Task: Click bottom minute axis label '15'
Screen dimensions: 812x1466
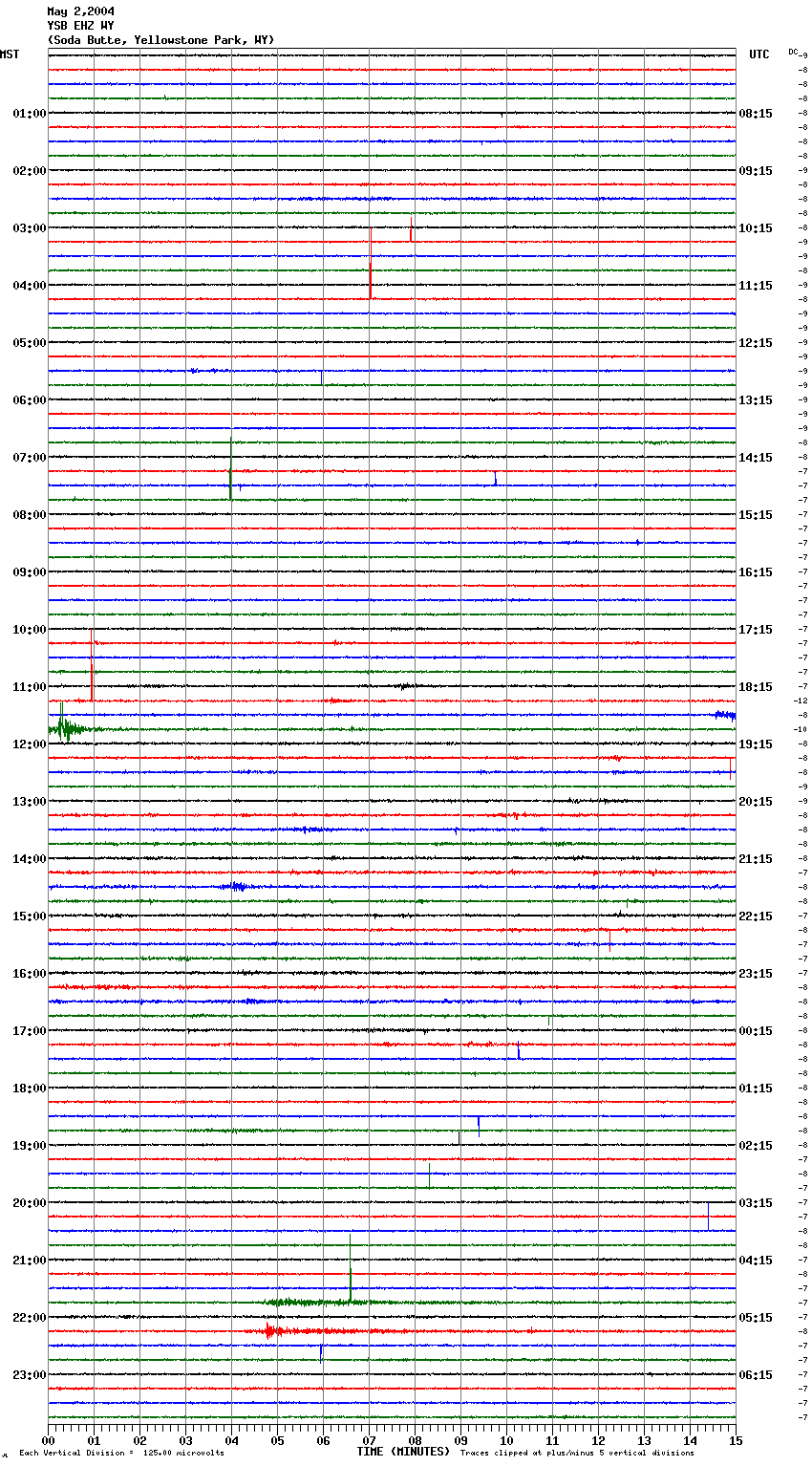Action: point(736,1441)
